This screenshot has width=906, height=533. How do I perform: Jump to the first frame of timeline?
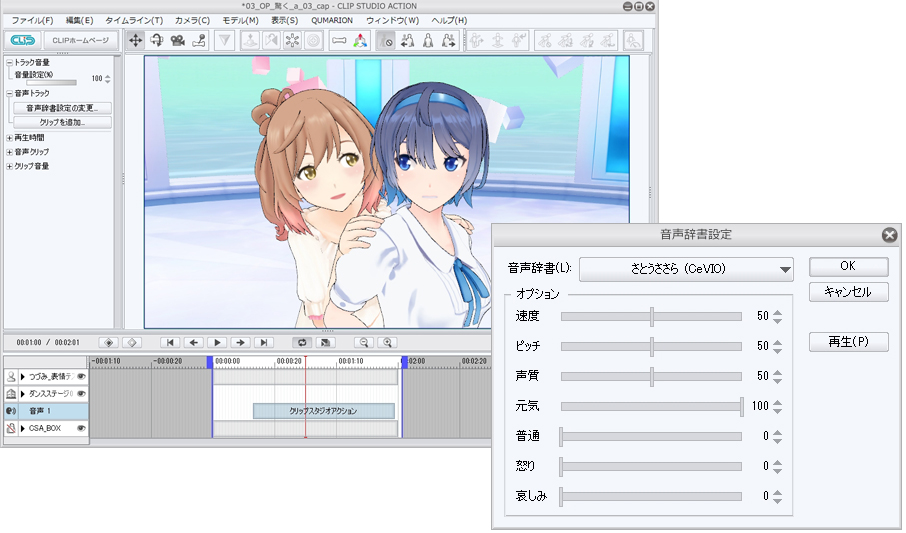coord(171,342)
